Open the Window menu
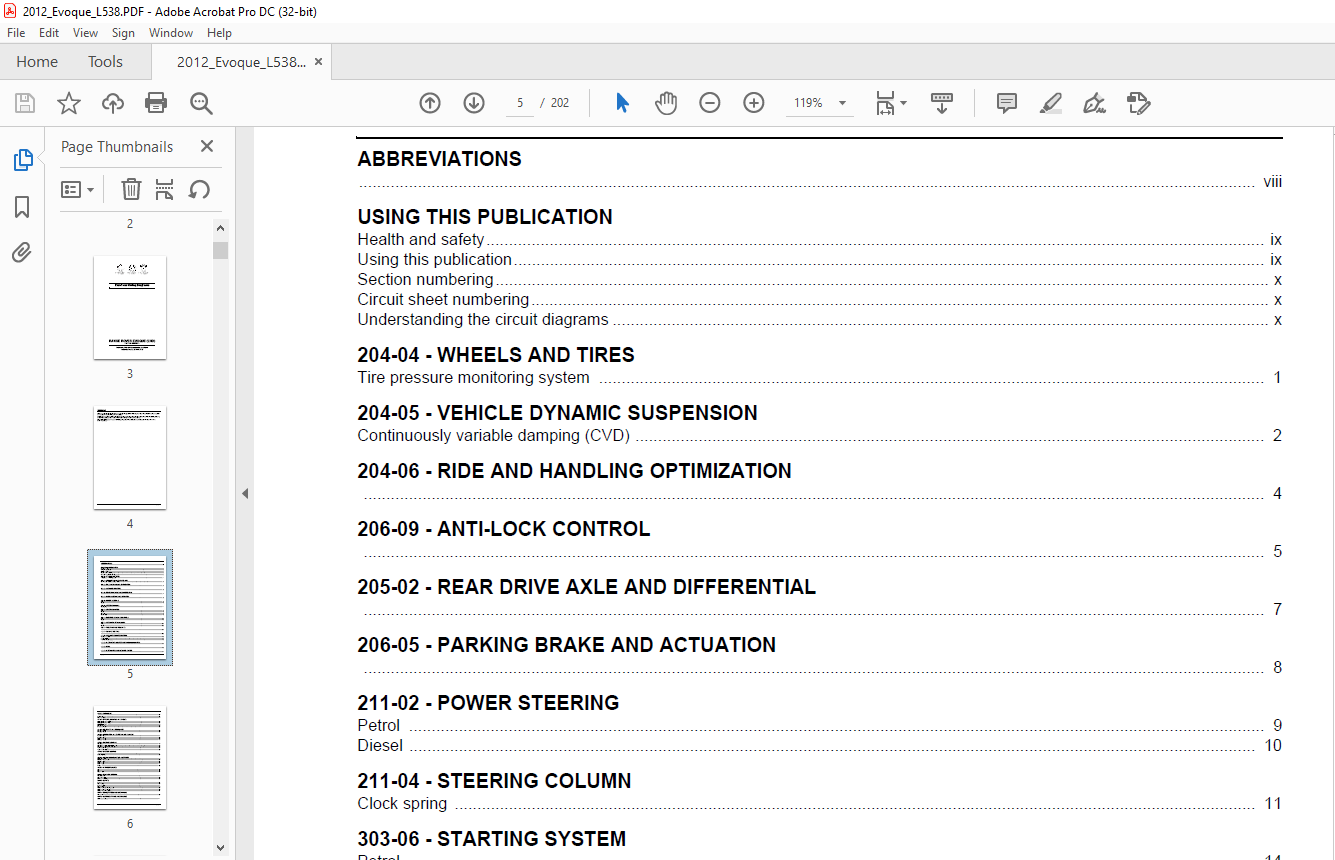The height and width of the screenshot is (860, 1335). (171, 33)
